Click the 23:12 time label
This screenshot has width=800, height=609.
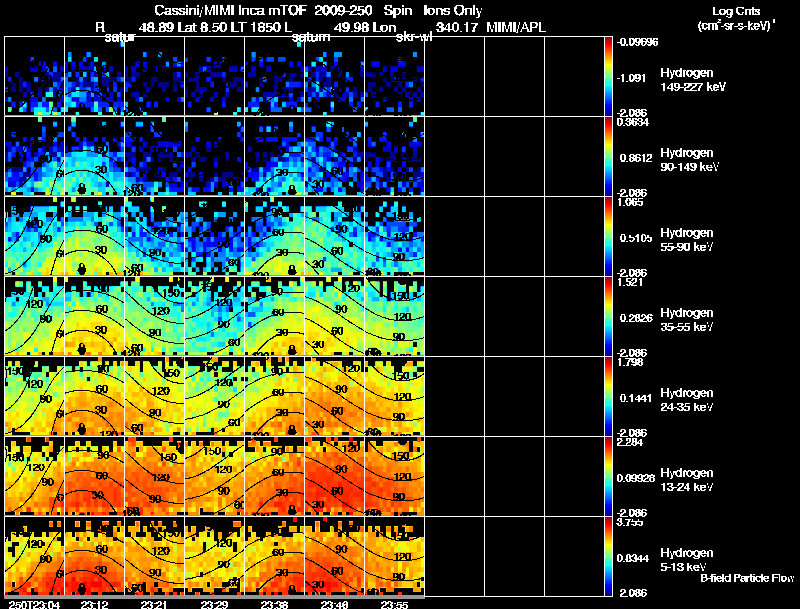[94, 604]
